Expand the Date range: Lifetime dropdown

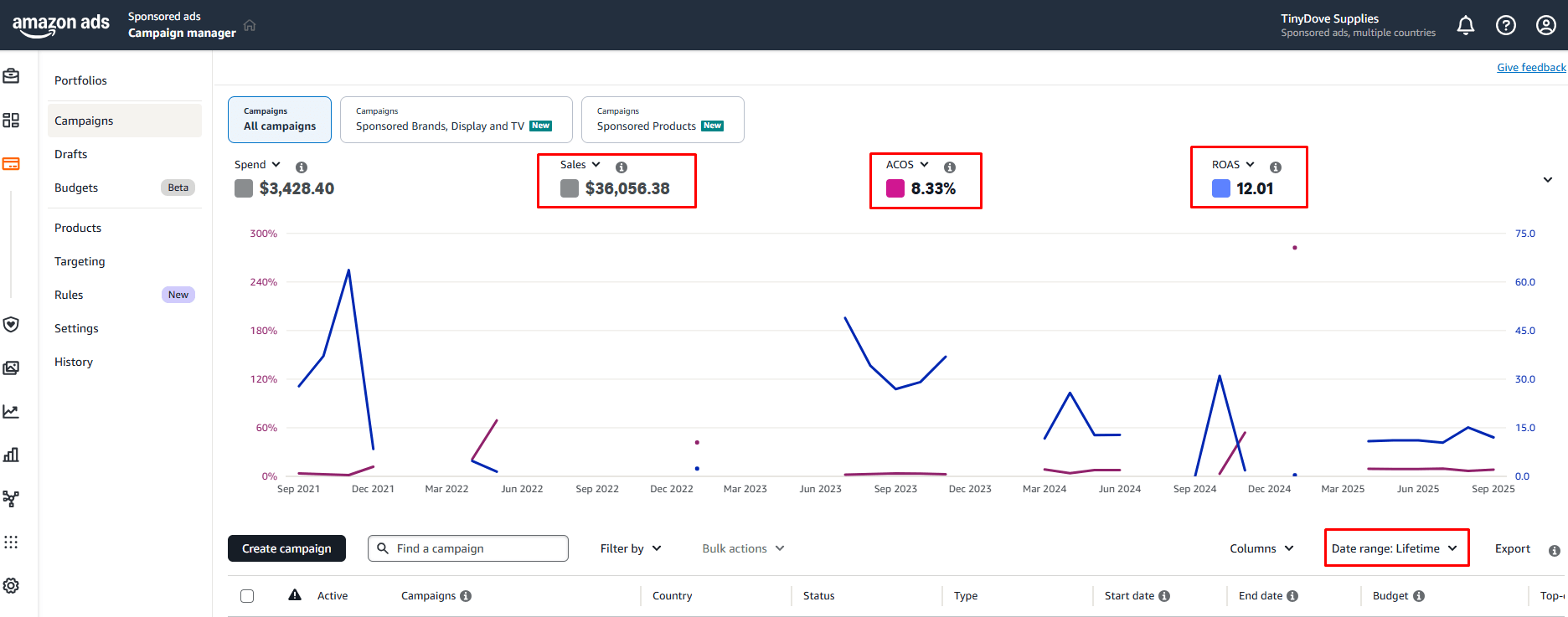point(1395,548)
